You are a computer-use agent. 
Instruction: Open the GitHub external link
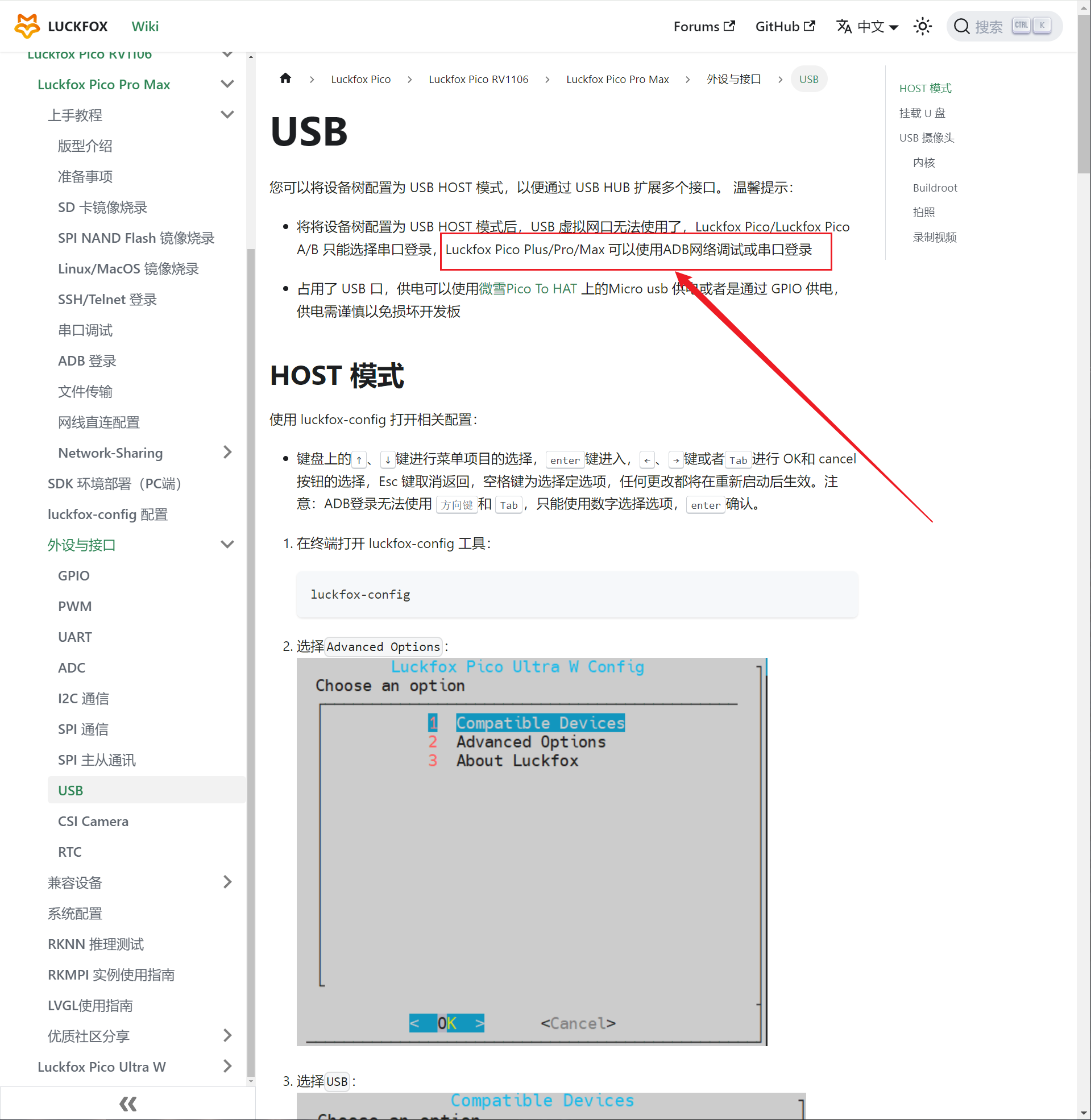point(785,26)
